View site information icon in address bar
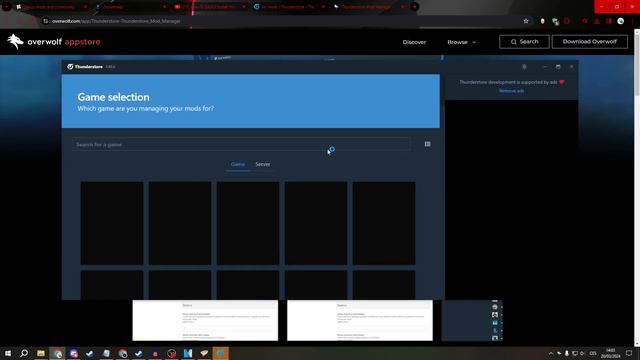 (45, 21)
